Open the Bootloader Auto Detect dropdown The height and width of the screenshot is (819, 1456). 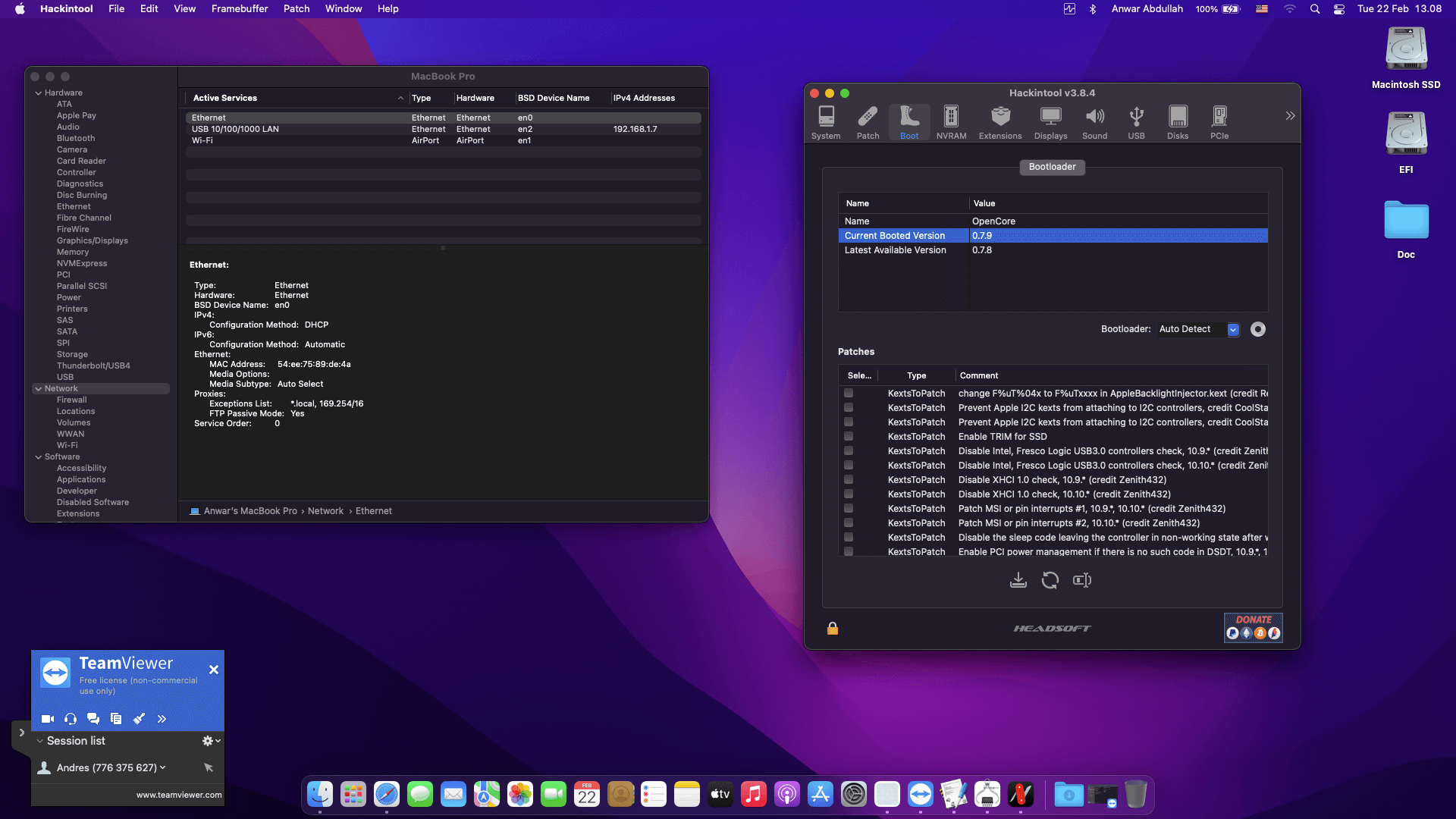1198,329
